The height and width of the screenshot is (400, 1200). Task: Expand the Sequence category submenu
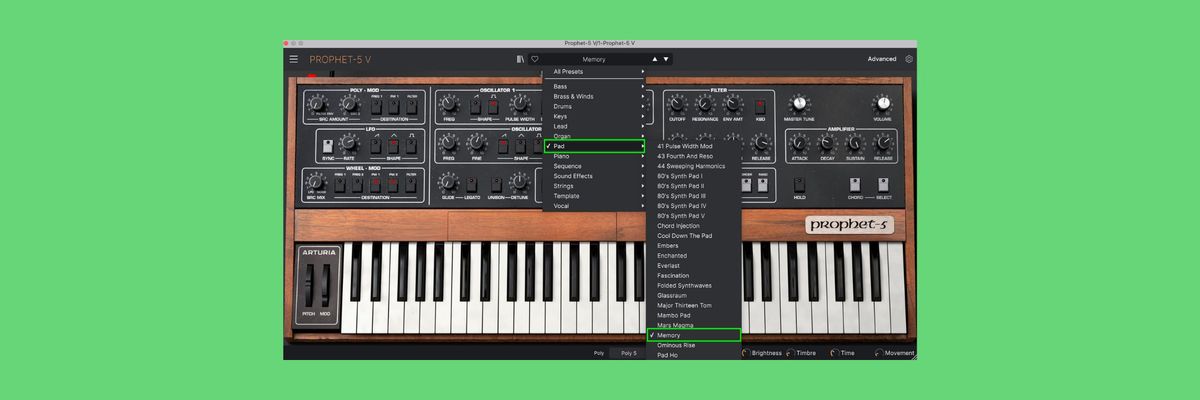click(595, 166)
